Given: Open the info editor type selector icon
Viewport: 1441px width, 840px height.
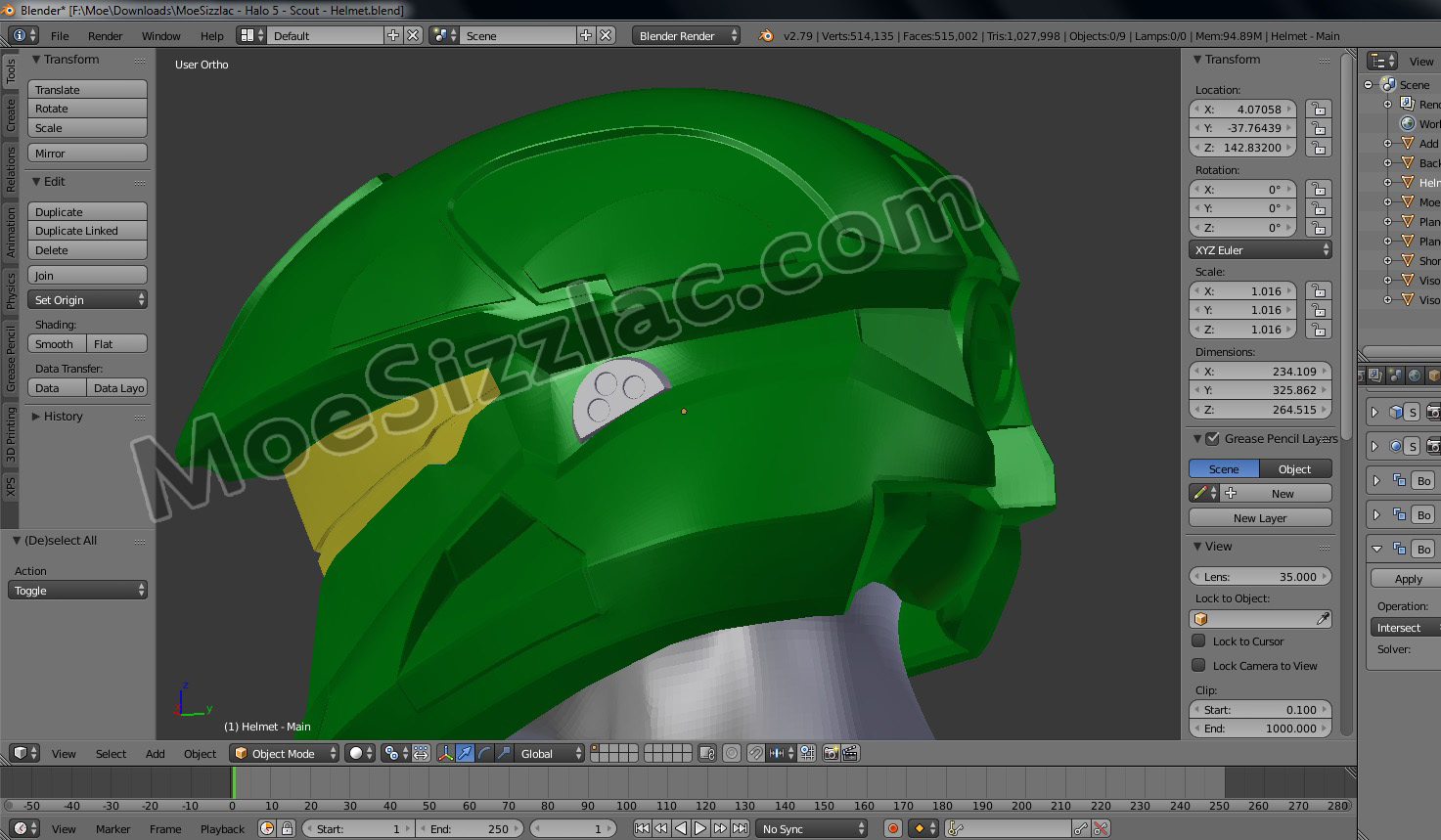Looking at the screenshot, I should pyautogui.click(x=23, y=35).
